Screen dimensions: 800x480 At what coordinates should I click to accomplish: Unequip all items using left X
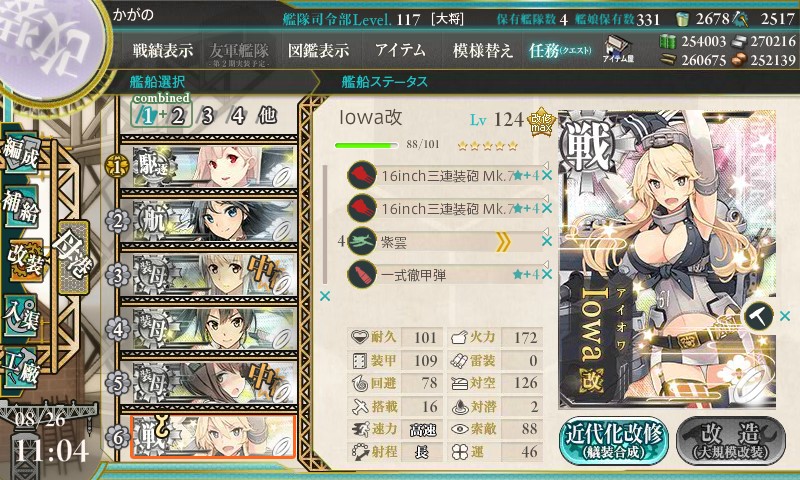click(324, 296)
